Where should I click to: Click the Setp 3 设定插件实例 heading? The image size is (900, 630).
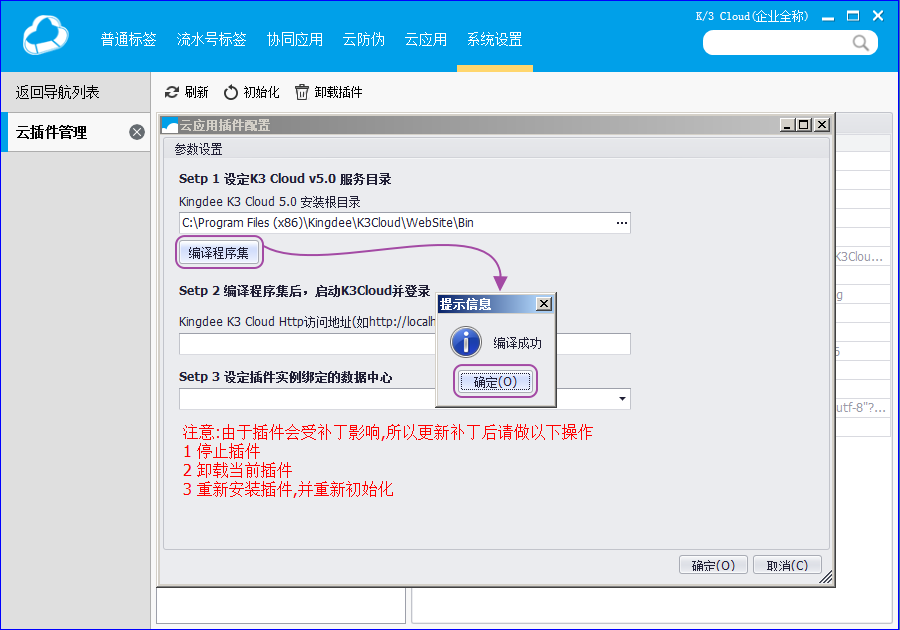click(x=285, y=377)
